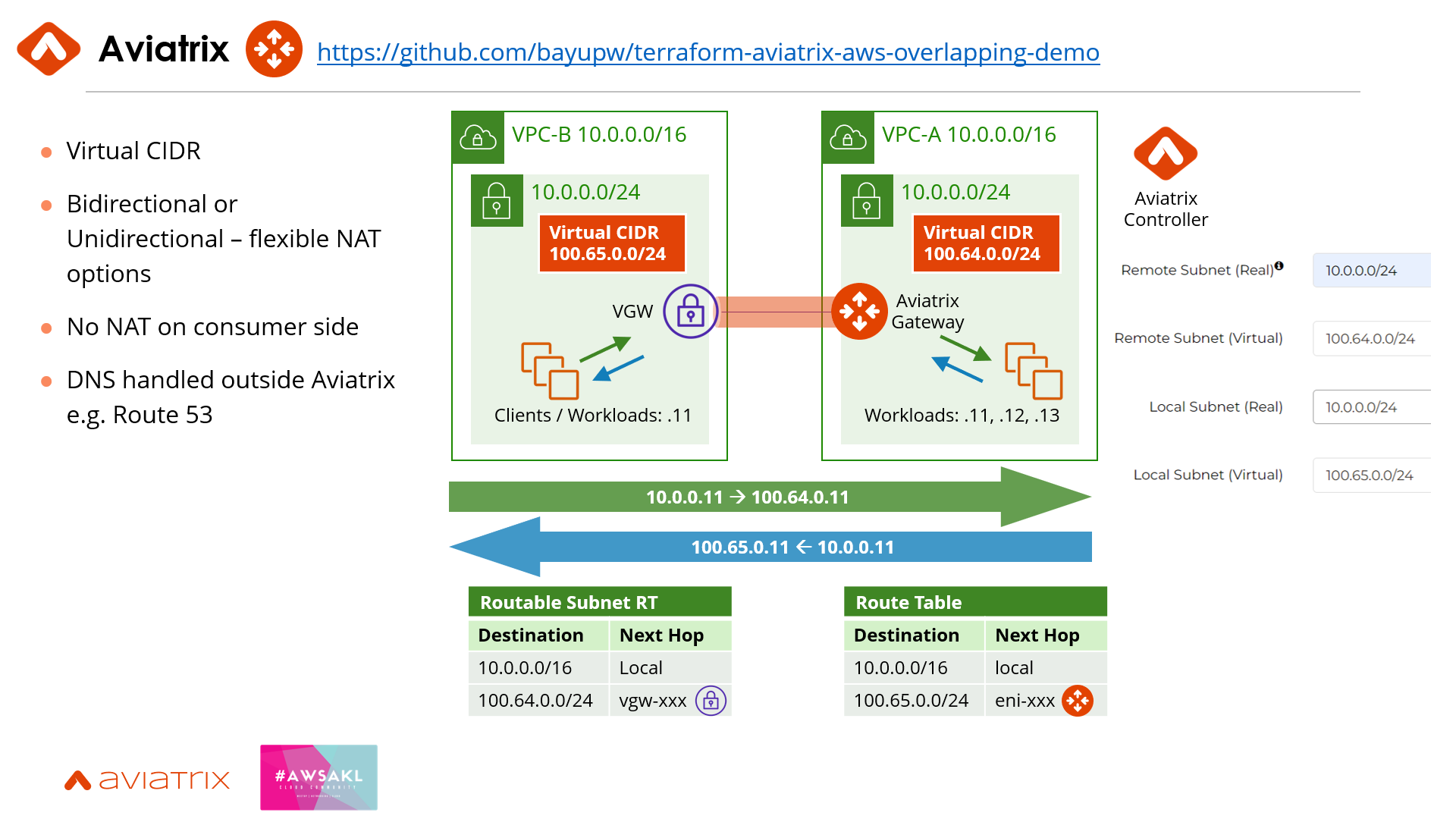Image resolution: width=1456 pixels, height=819 pixels.
Task: Click the #AWSAKL community thumbnail
Action: click(318, 777)
